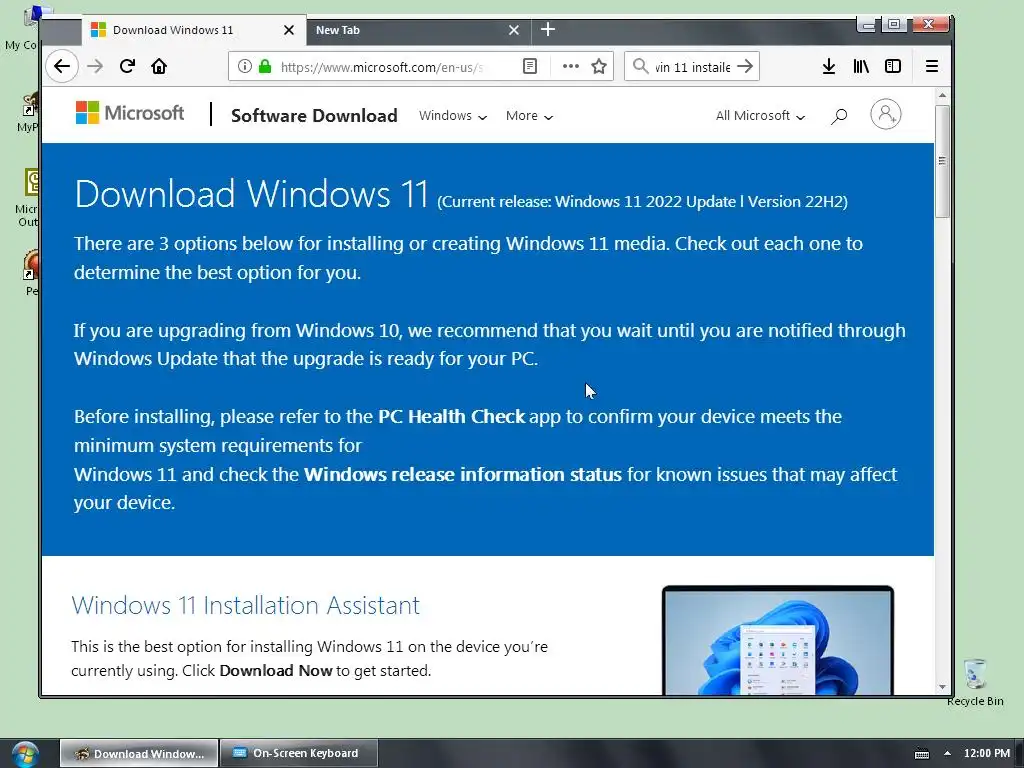Click the keyboard icon in system tray

(921, 754)
